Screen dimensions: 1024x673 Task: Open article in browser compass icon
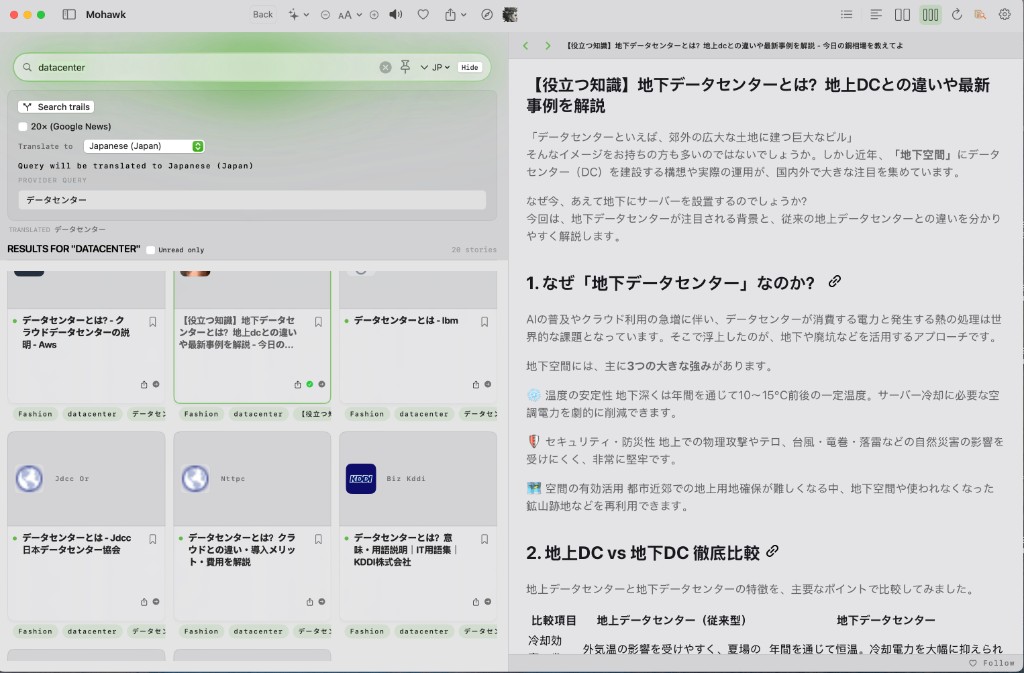point(487,14)
